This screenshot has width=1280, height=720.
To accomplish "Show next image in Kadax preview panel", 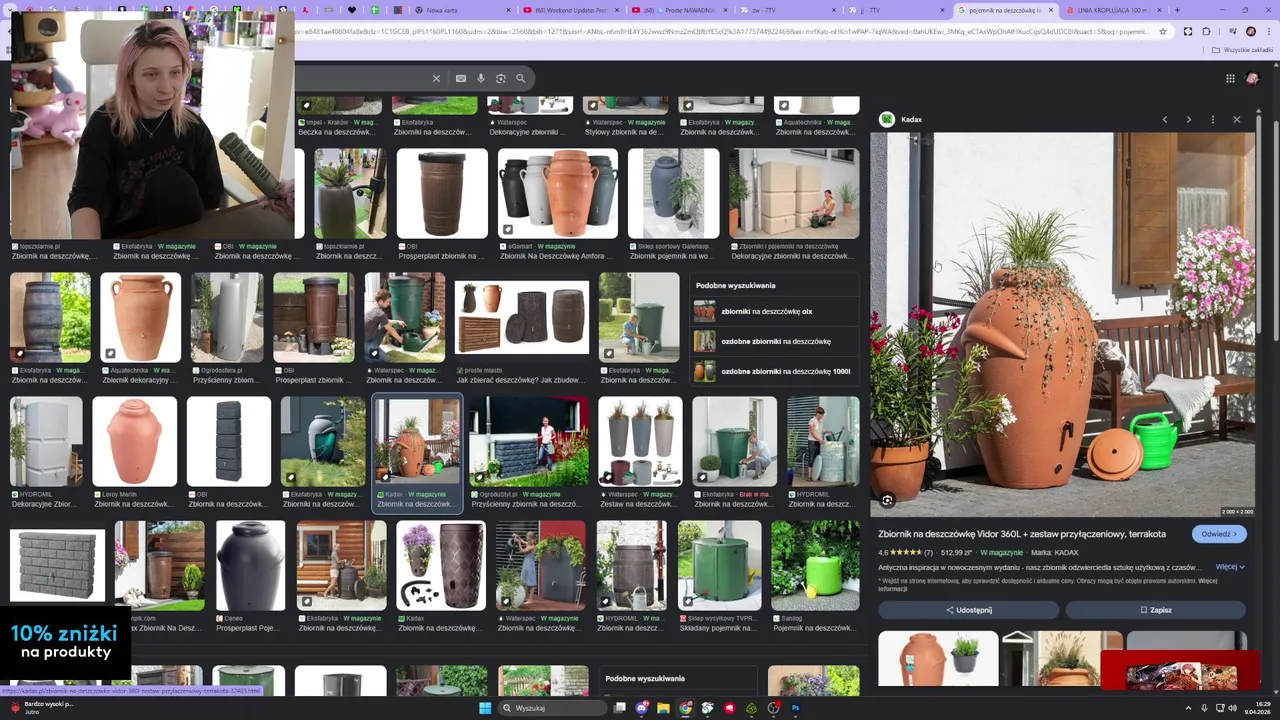I will [x=1189, y=119].
